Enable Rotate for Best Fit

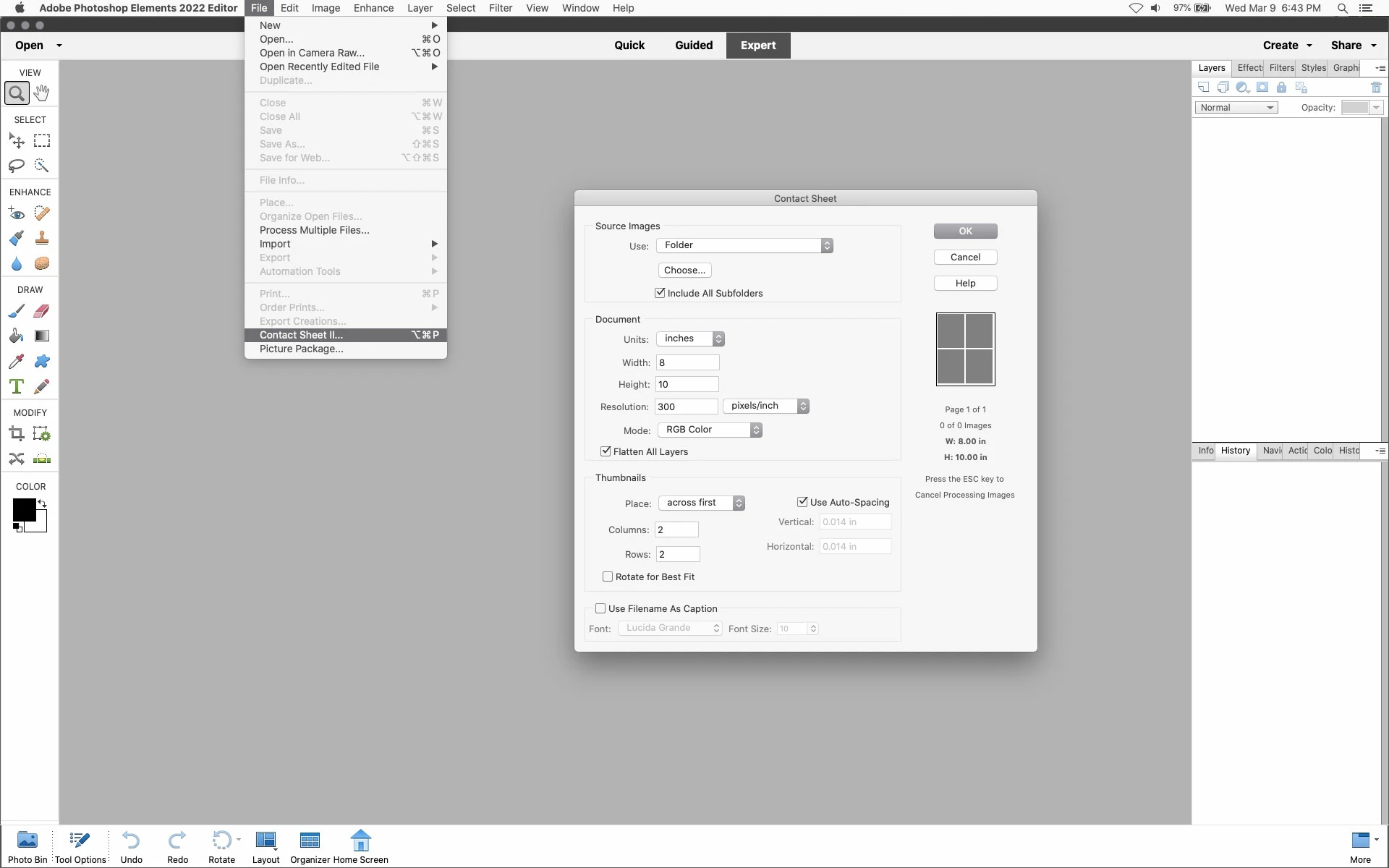tap(608, 576)
